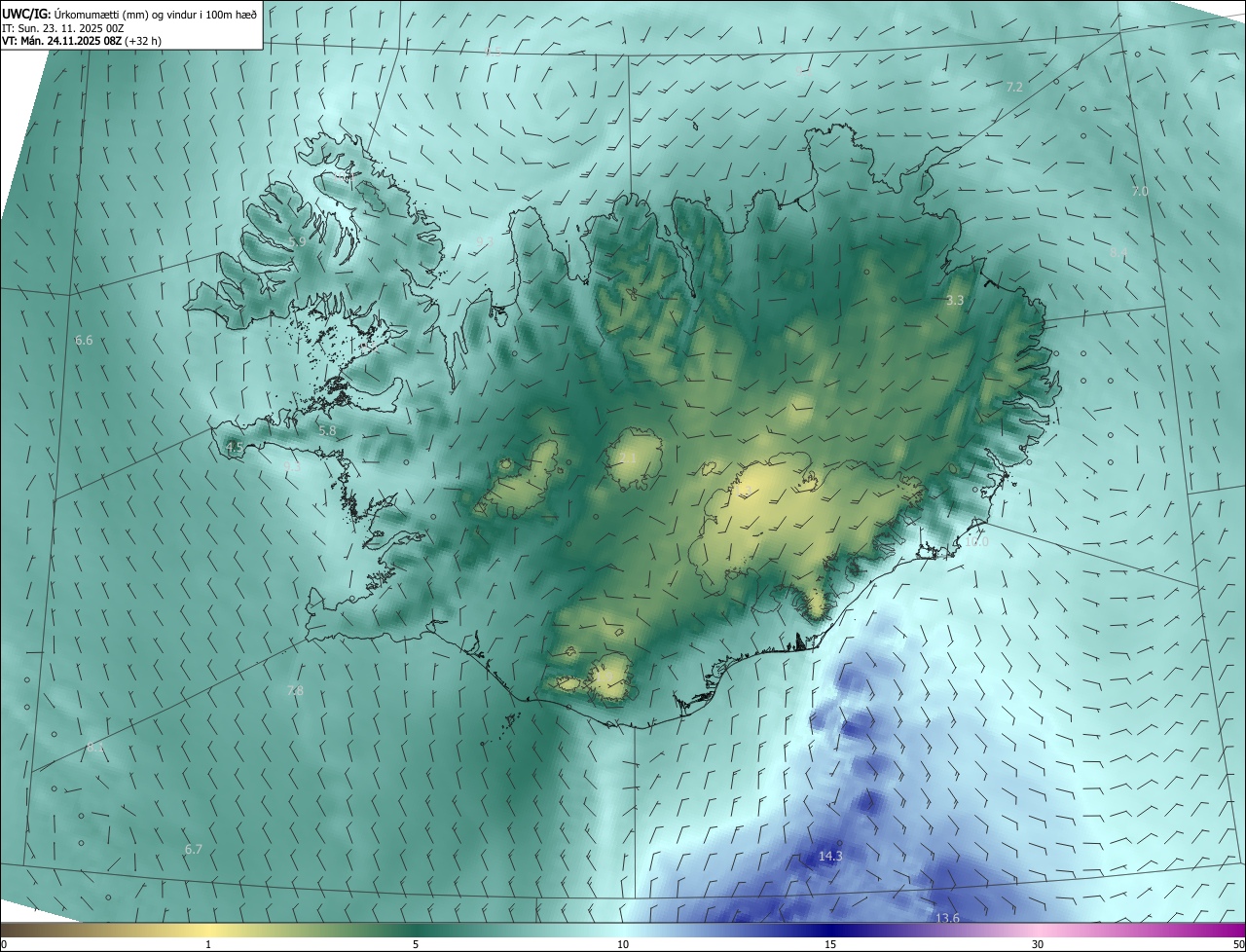Click the 14.3 value label on the map
This screenshot has width=1246, height=952.
click(x=830, y=857)
